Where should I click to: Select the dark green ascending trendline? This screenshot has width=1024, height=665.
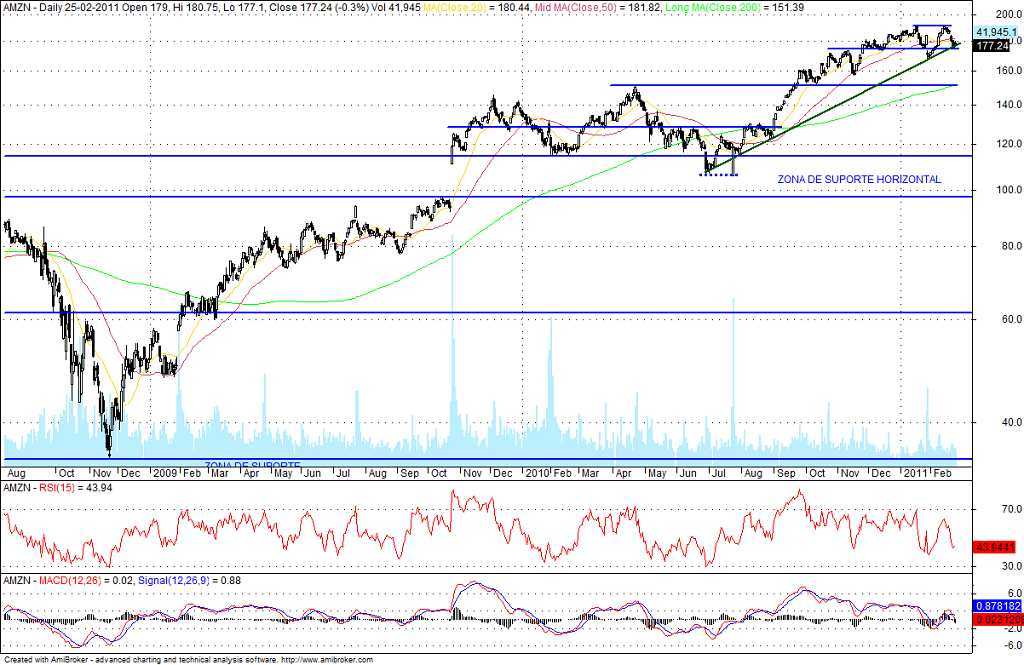(x=833, y=108)
